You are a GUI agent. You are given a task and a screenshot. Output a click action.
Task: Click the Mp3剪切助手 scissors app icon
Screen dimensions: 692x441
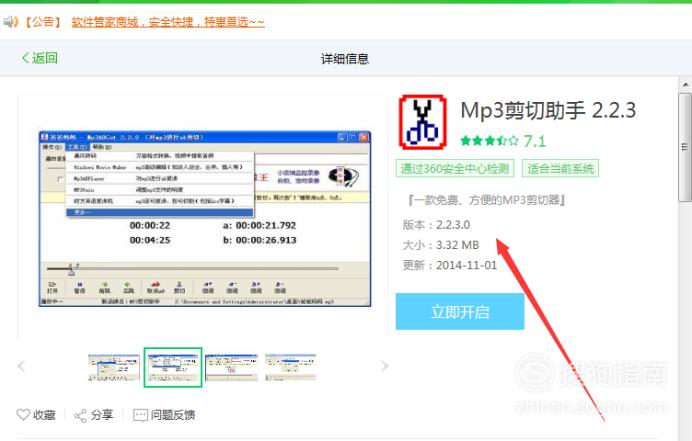422,122
